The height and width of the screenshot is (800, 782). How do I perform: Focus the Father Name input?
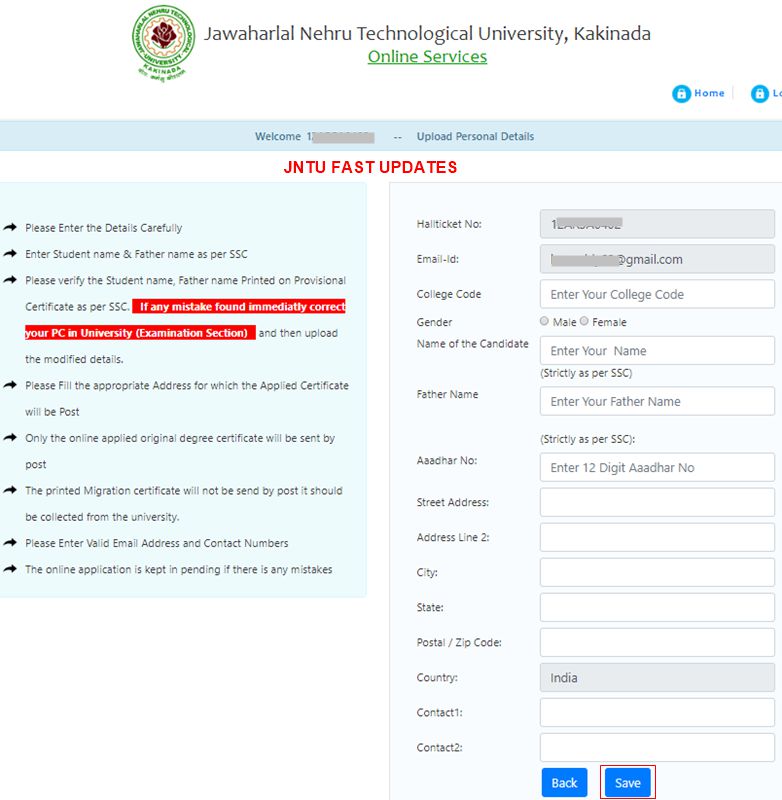pos(657,401)
